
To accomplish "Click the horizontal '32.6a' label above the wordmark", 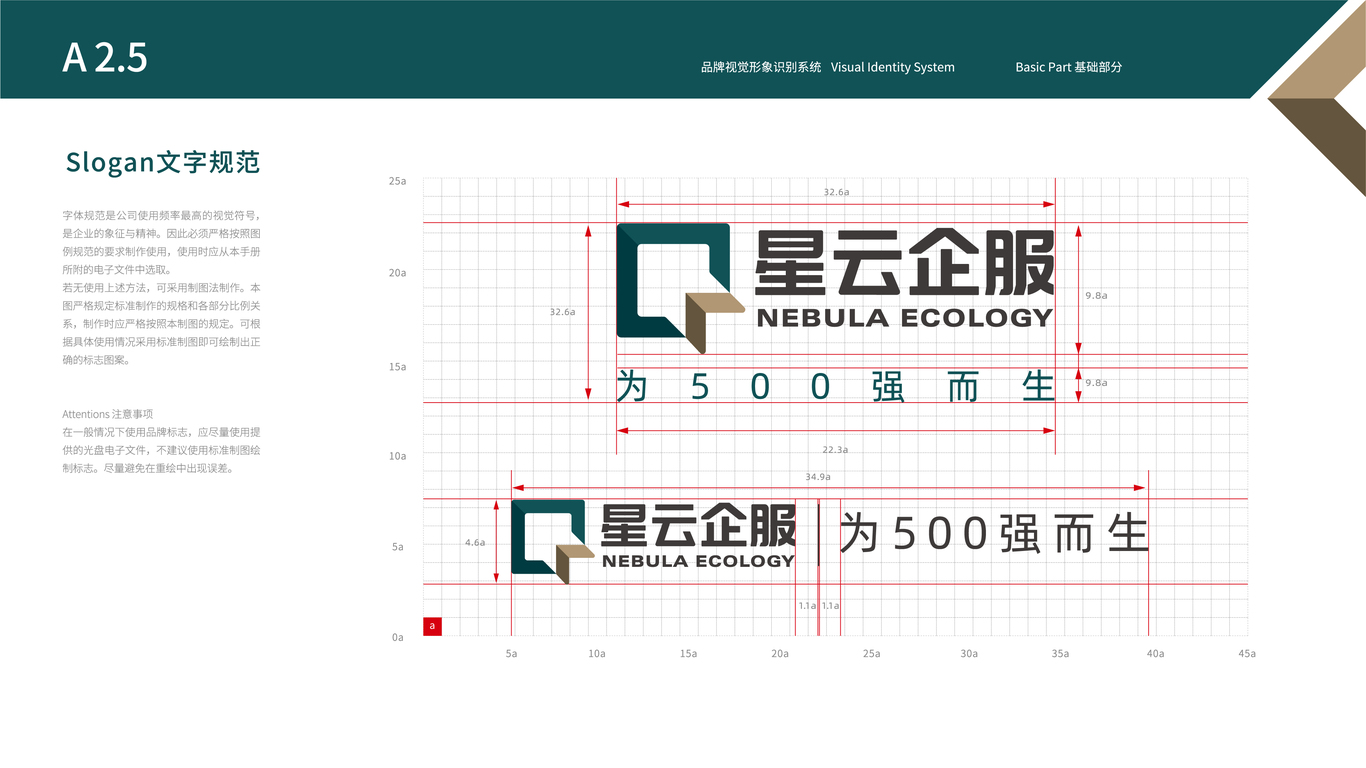I will coord(836,191).
